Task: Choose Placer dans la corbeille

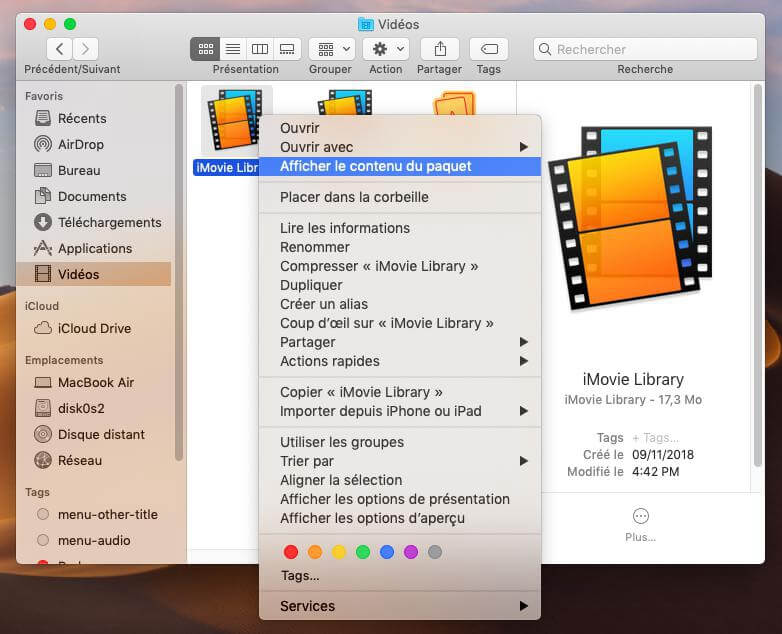Action: coord(399,197)
